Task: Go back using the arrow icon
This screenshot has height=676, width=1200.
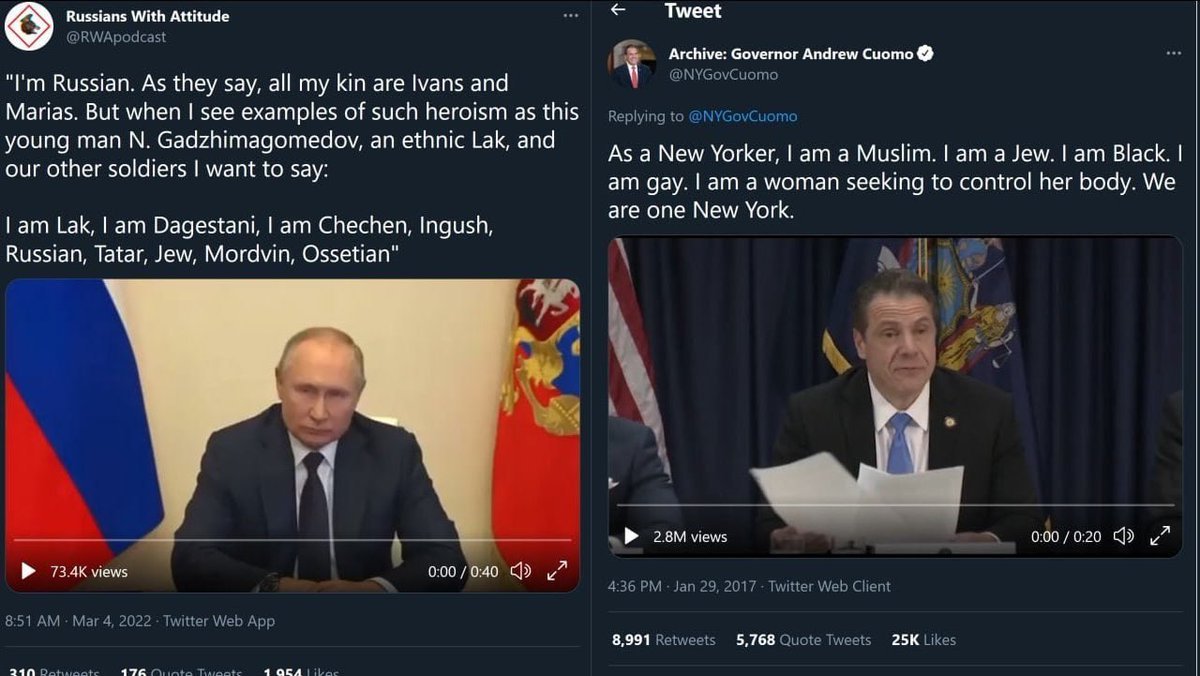Action: 618,10
